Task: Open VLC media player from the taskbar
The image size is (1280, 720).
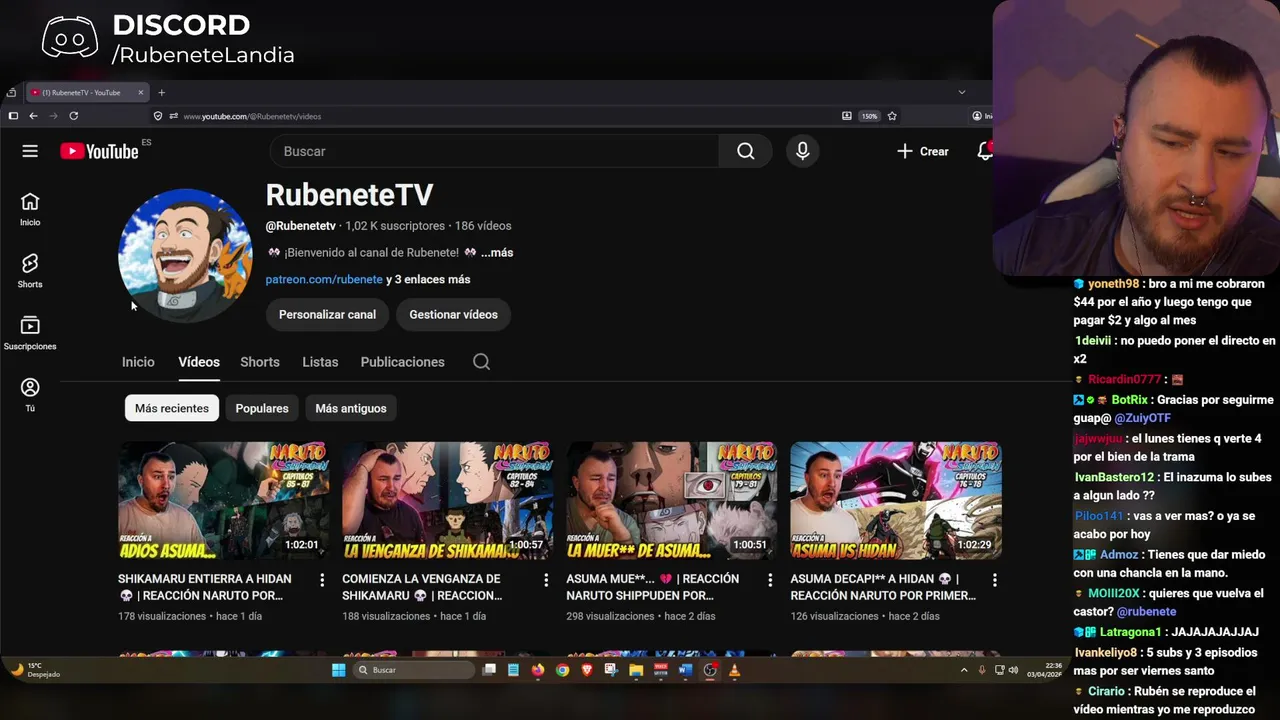Action: tap(734, 670)
